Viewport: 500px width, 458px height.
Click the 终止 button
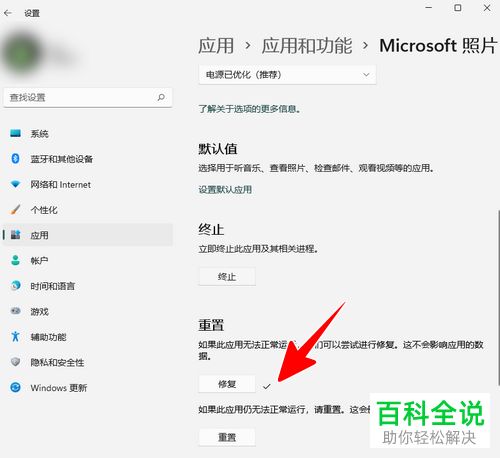click(x=227, y=276)
